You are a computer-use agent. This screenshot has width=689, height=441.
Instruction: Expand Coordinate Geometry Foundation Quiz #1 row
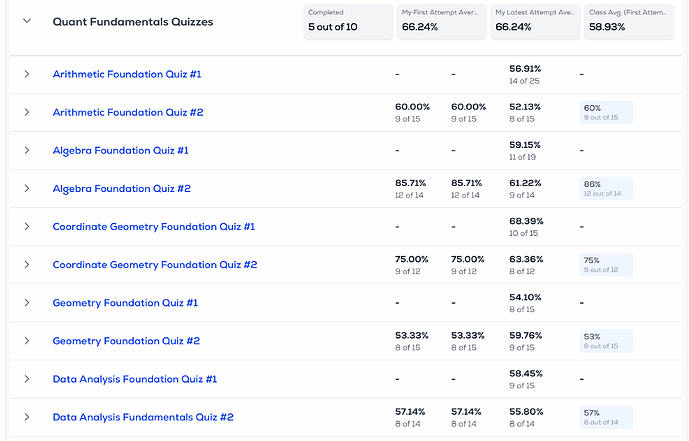(x=27, y=227)
